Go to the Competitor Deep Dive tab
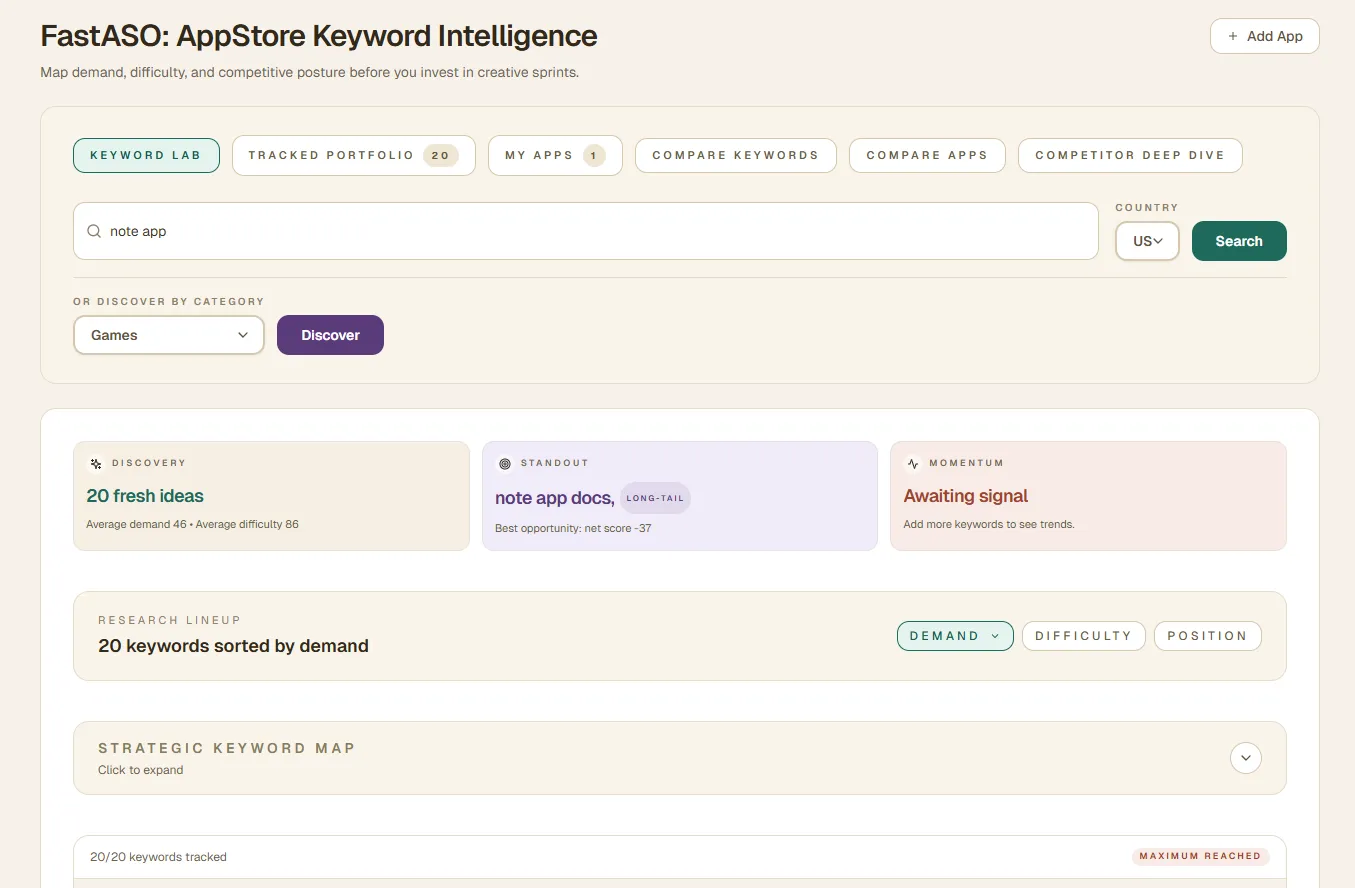 pyautogui.click(x=1129, y=155)
